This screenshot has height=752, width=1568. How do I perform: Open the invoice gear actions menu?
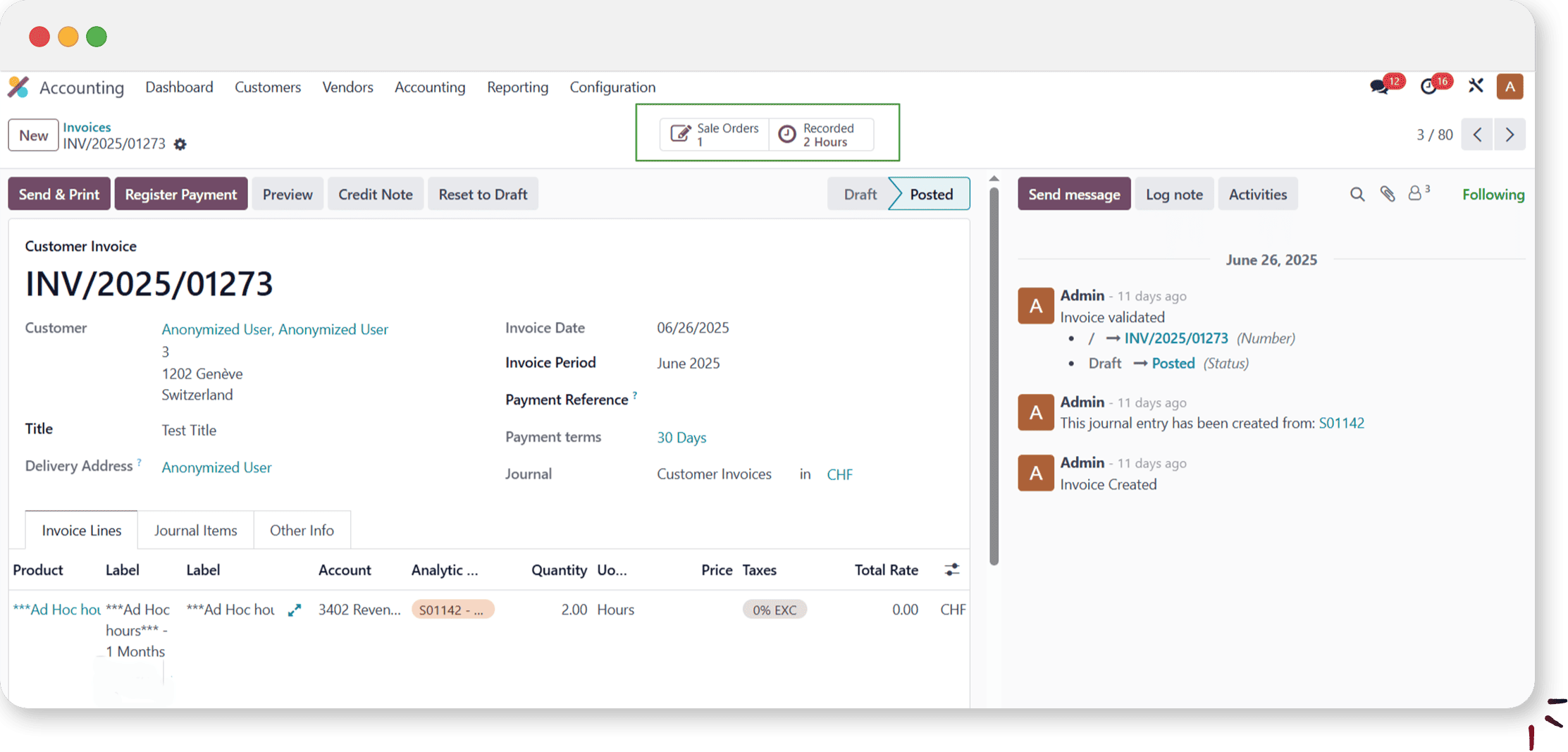180,144
